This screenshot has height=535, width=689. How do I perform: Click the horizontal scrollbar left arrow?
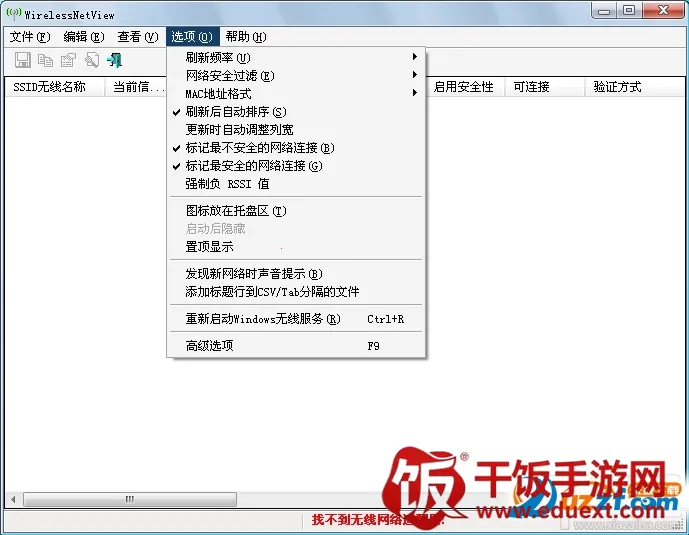[x=13, y=499]
